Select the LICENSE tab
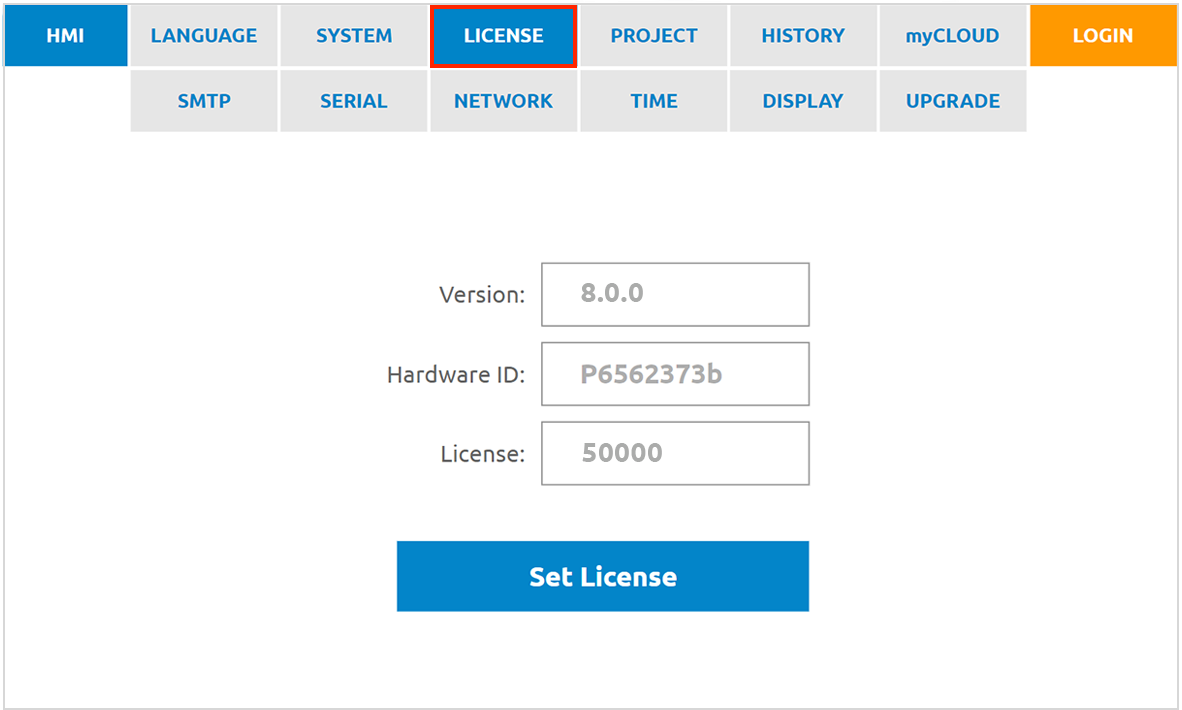The width and height of the screenshot is (1182, 710). [504, 36]
